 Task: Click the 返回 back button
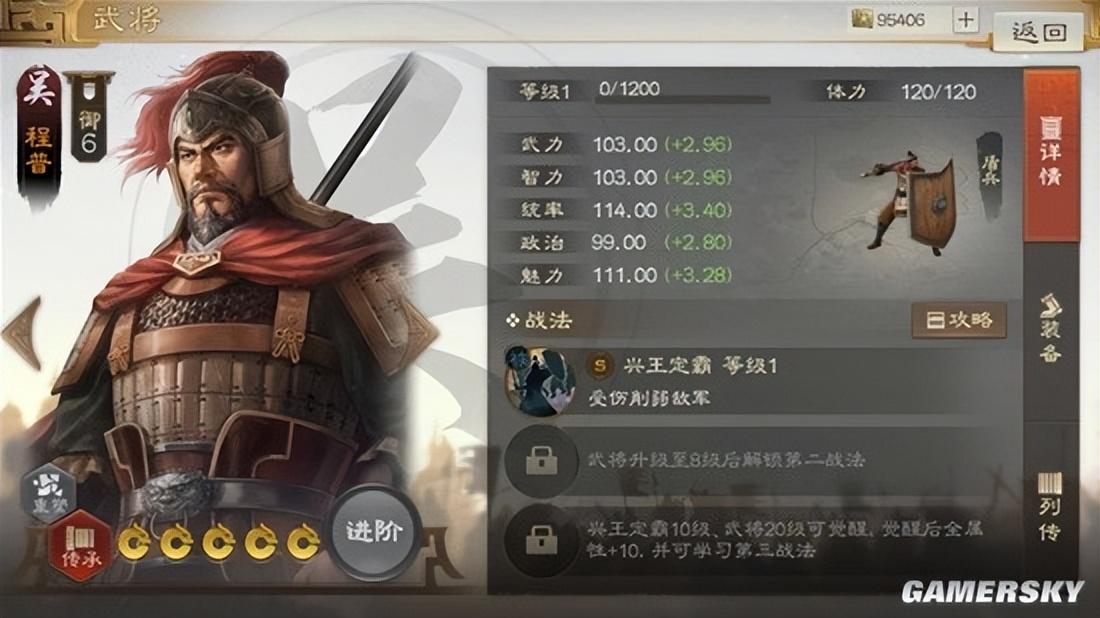tap(1038, 31)
